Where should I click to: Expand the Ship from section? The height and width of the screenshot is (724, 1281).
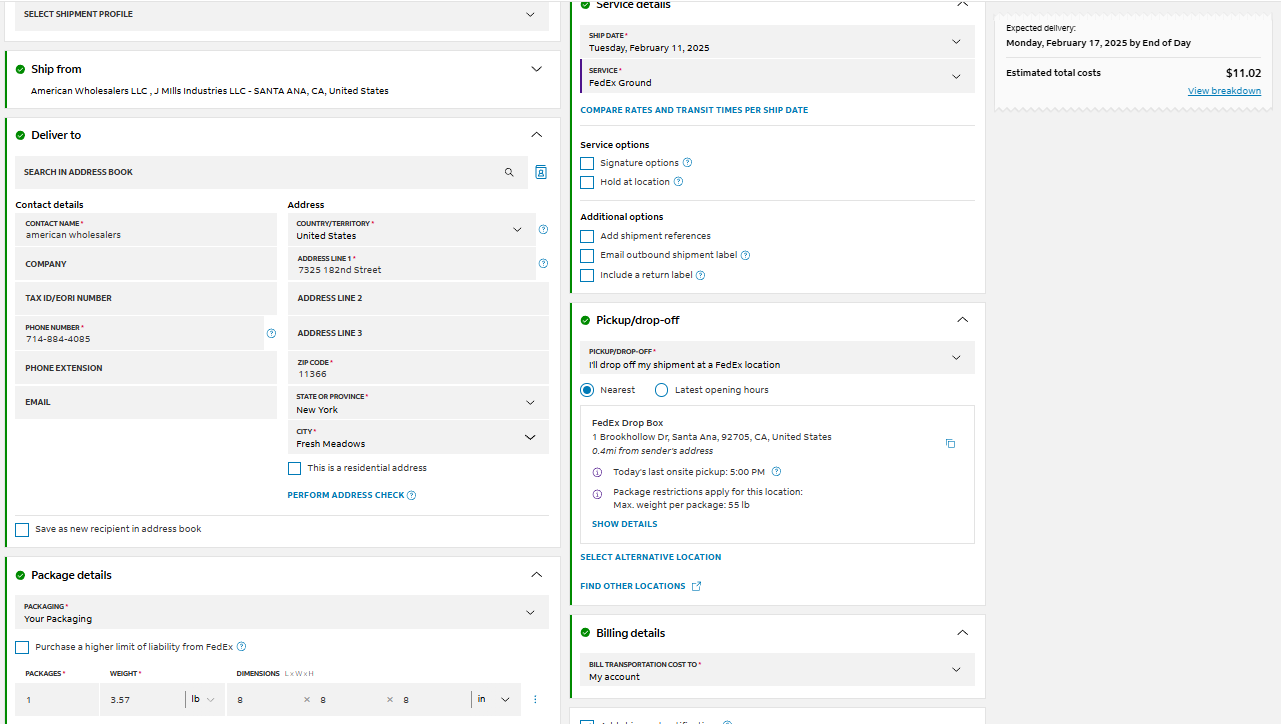(x=537, y=69)
